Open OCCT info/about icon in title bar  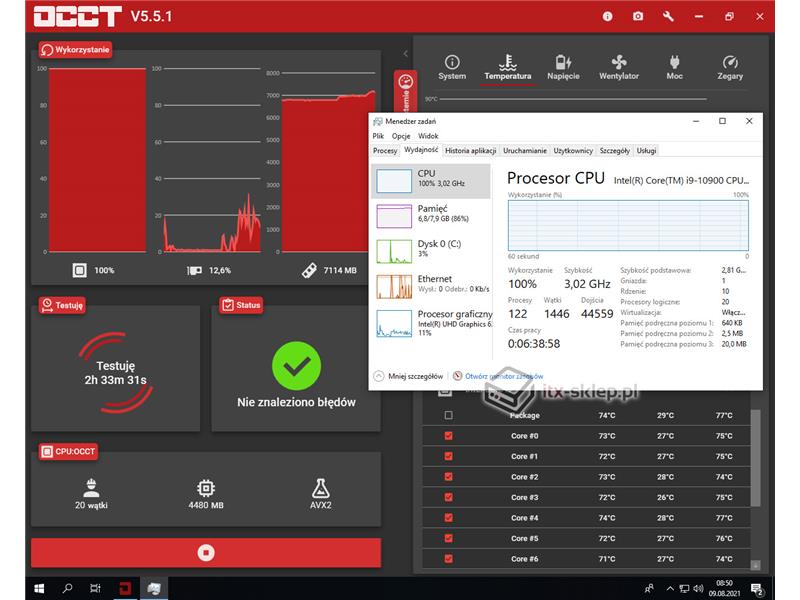click(x=607, y=16)
